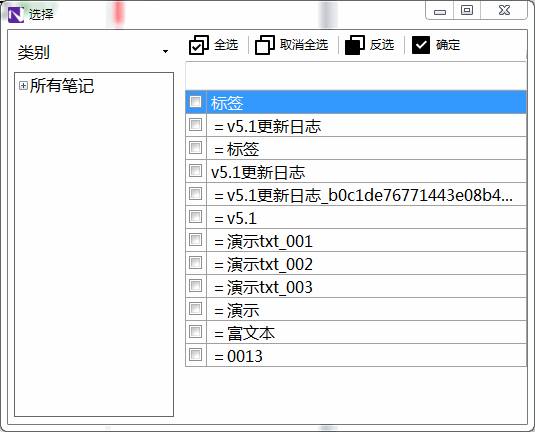Click the 全选 button label
Screen dimensions: 535x432
point(226,45)
